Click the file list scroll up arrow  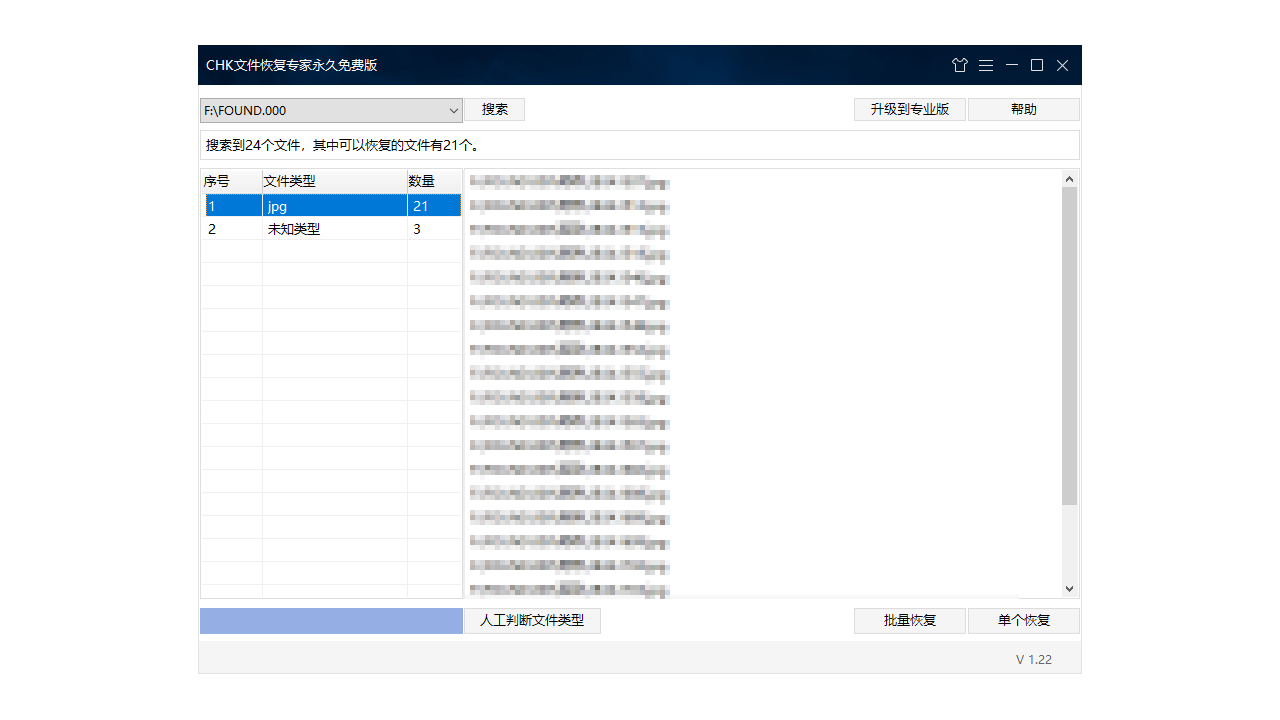(1069, 179)
